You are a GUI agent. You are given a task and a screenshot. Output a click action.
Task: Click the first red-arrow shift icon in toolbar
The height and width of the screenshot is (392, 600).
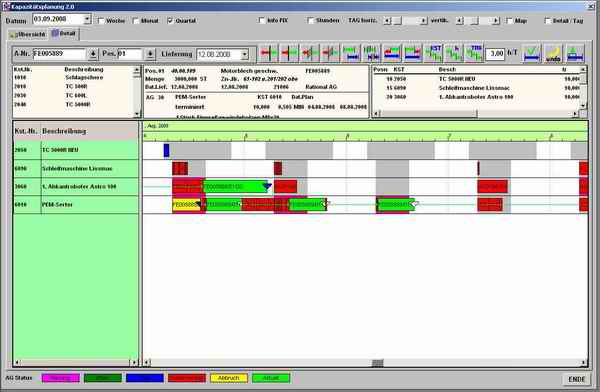(268, 54)
